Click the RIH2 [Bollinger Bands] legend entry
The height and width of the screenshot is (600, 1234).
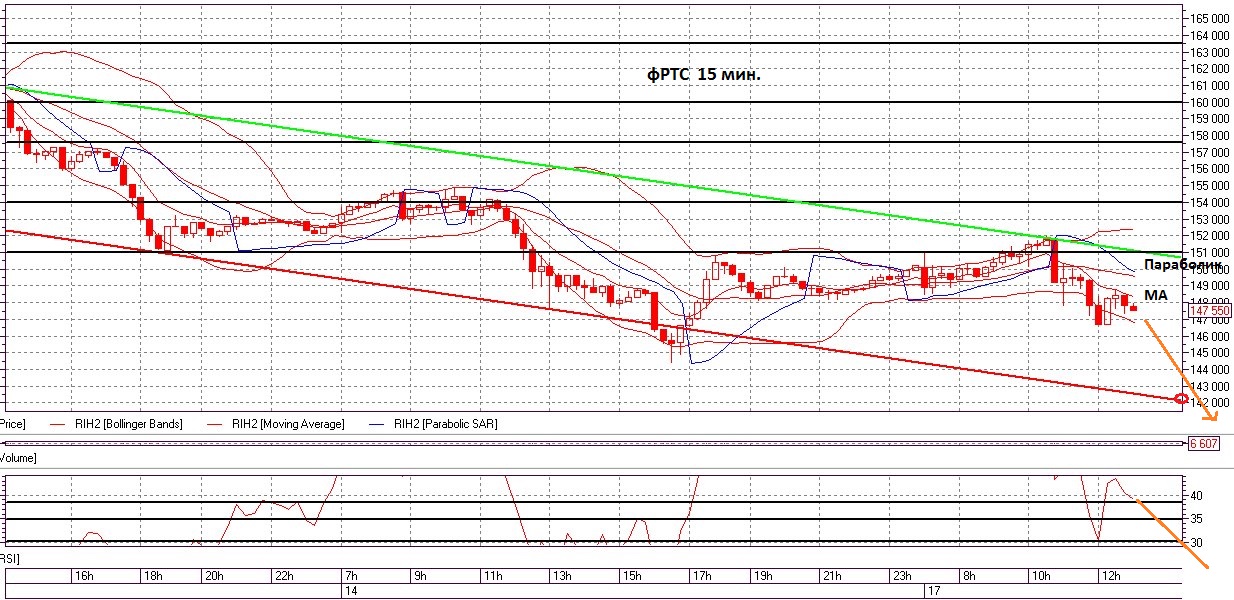tap(117, 424)
